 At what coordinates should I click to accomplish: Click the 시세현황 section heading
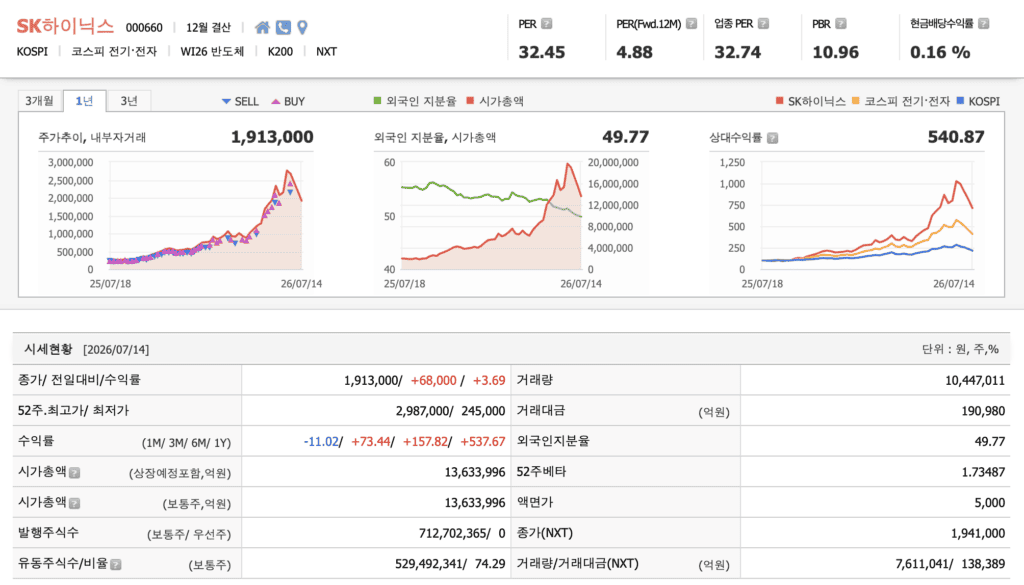tap(48, 349)
